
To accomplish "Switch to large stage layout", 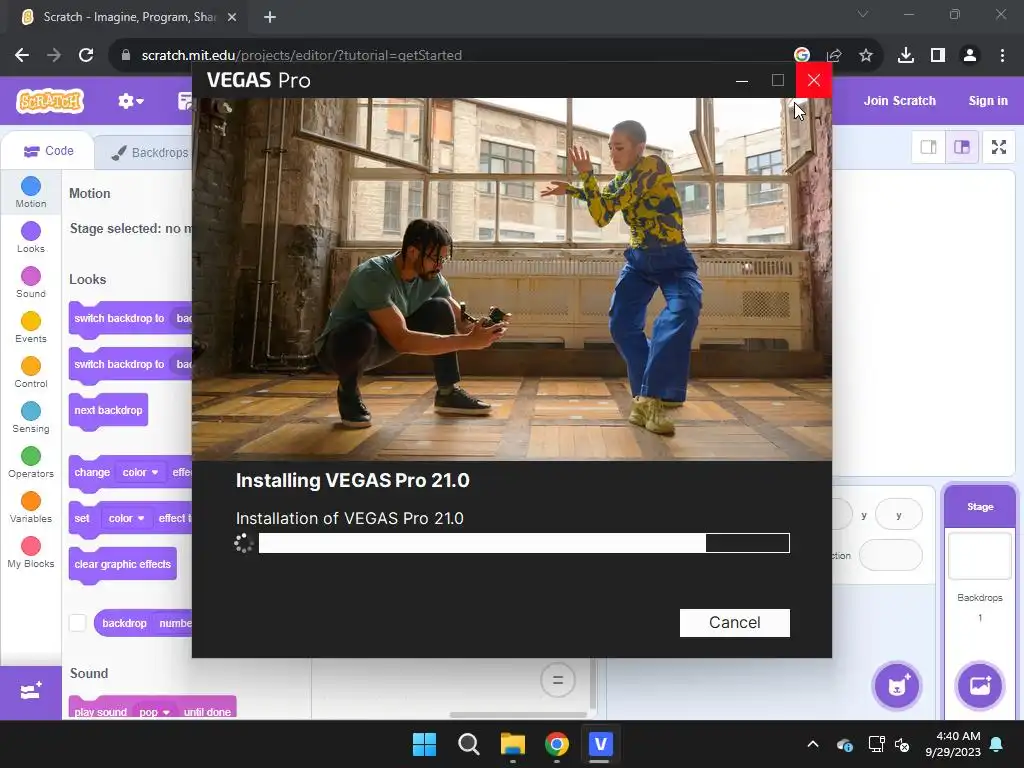I will (962, 147).
